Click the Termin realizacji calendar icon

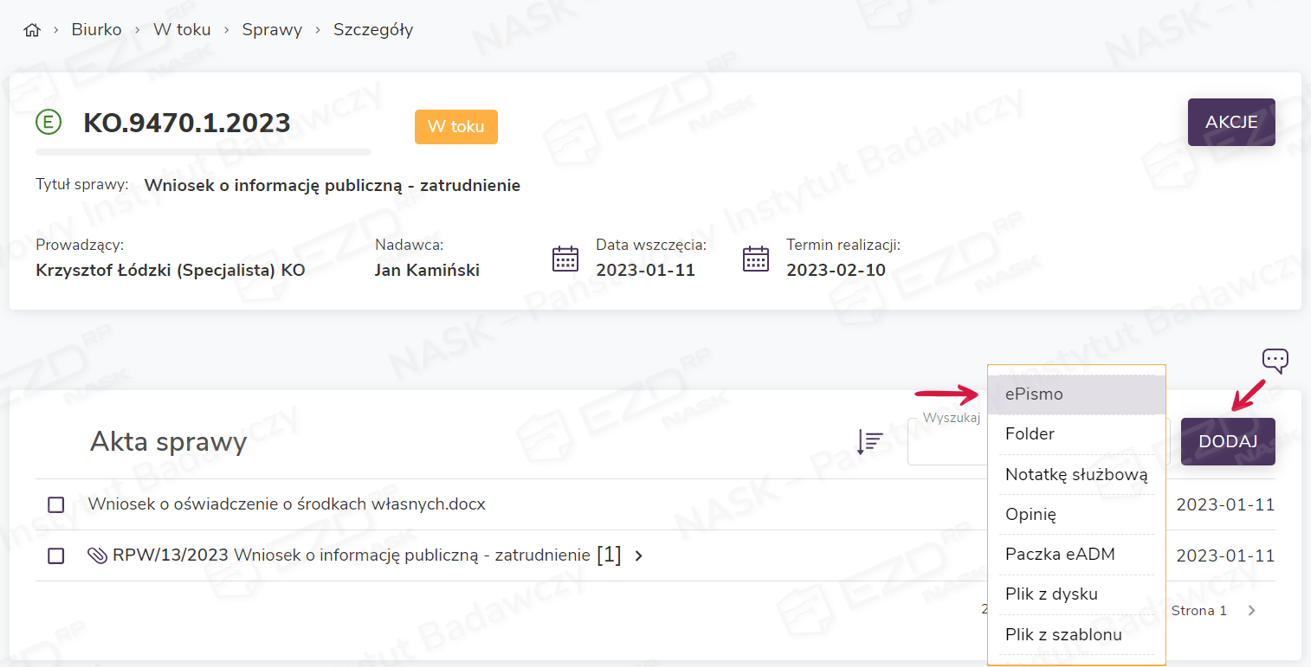pyautogui.click(x=756, y=258)
